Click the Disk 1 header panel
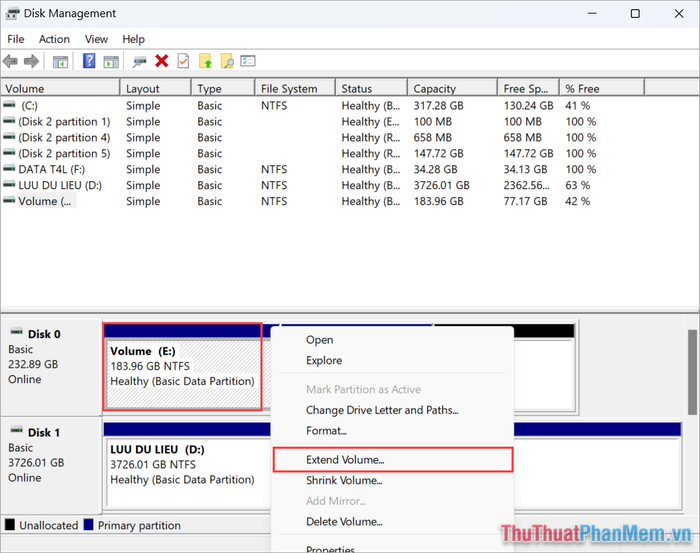Screen dimensions: 700x553 click(51, 465)
